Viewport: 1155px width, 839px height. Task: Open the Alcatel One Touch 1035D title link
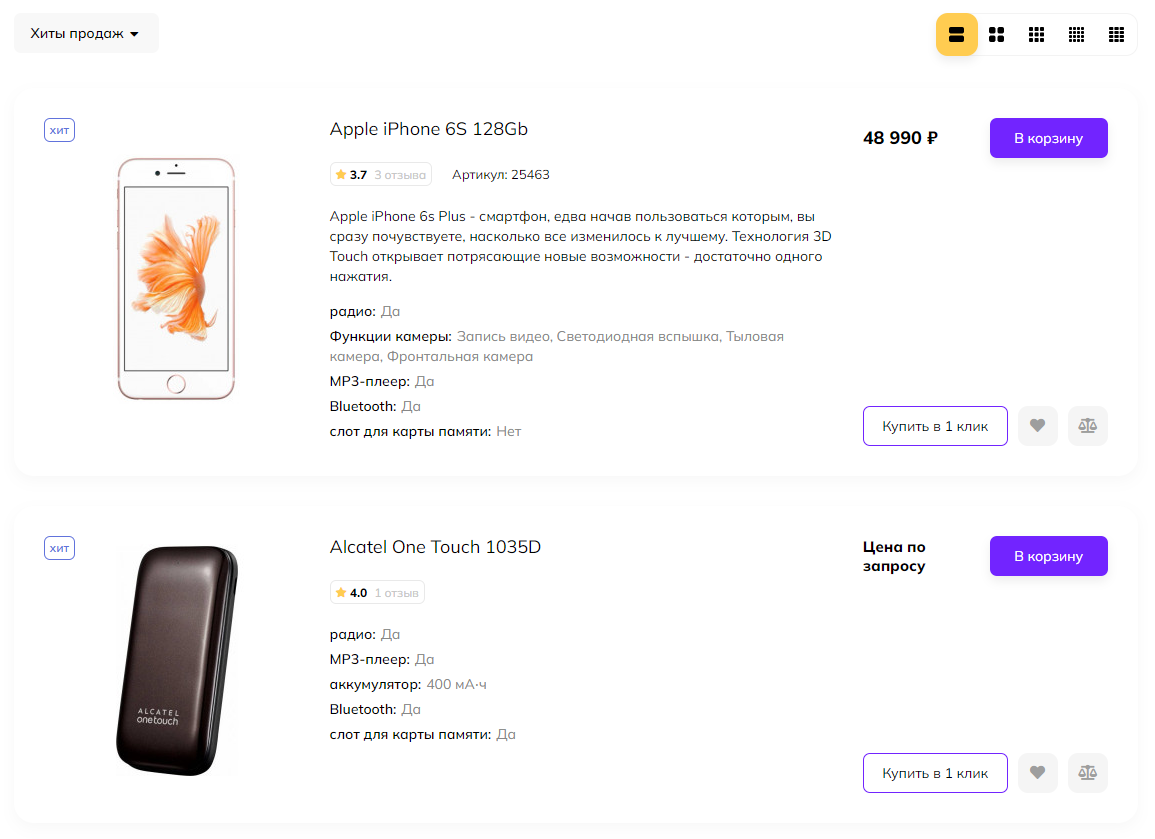(x=435, y=547)
